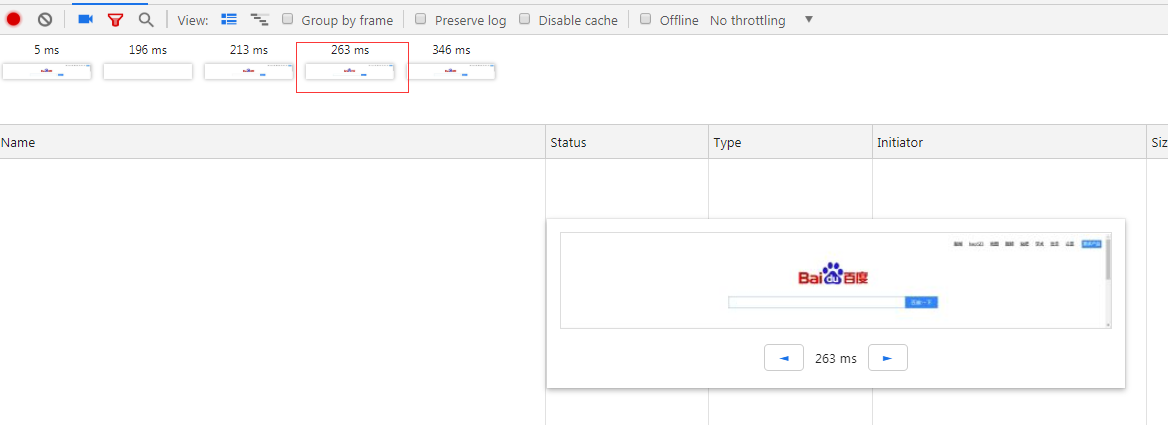The image size is (1168, 425).
Task: Check the Offline checkbox
Action: [646, 19]
